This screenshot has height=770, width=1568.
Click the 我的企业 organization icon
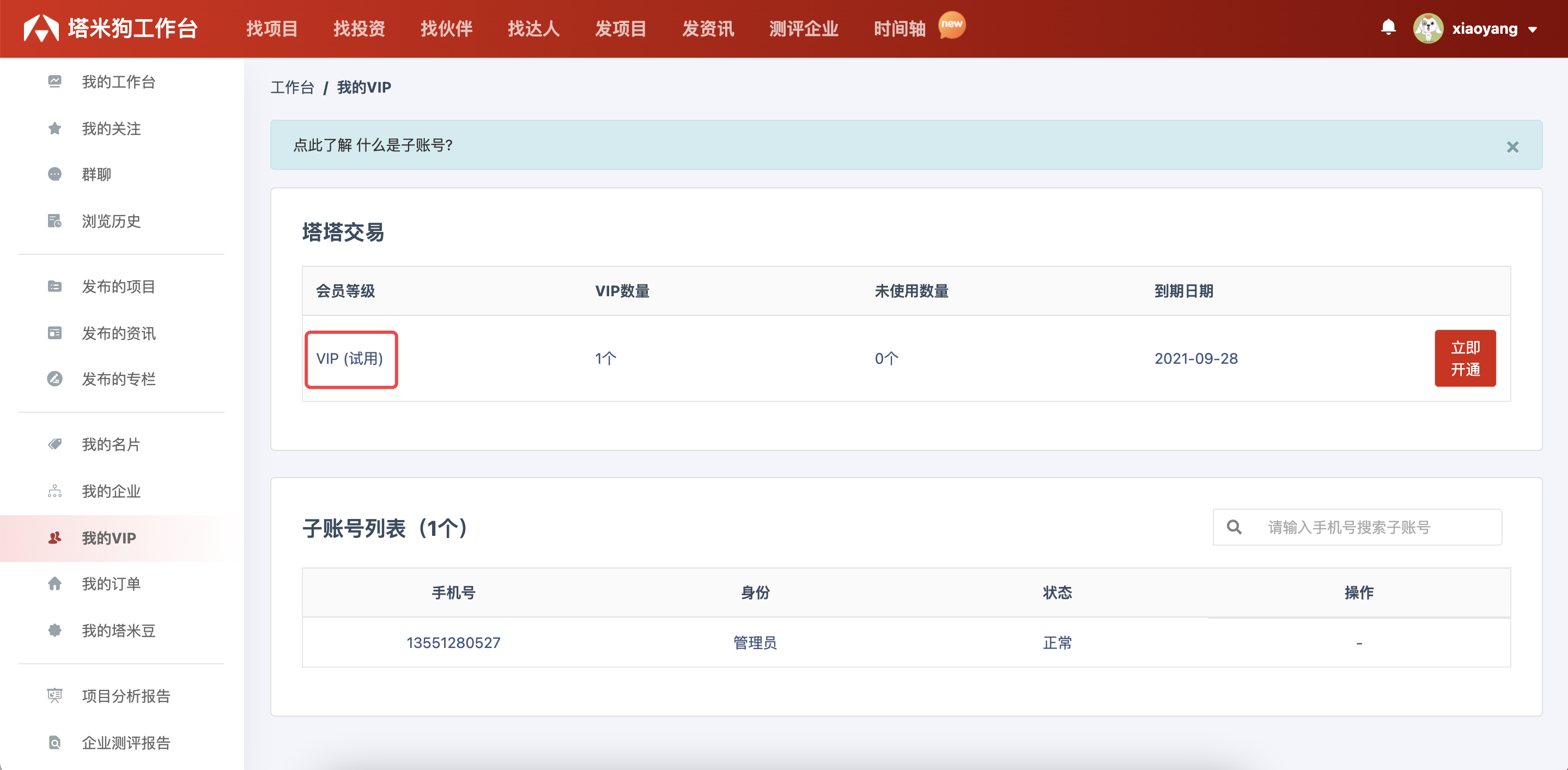pos(55,491)
